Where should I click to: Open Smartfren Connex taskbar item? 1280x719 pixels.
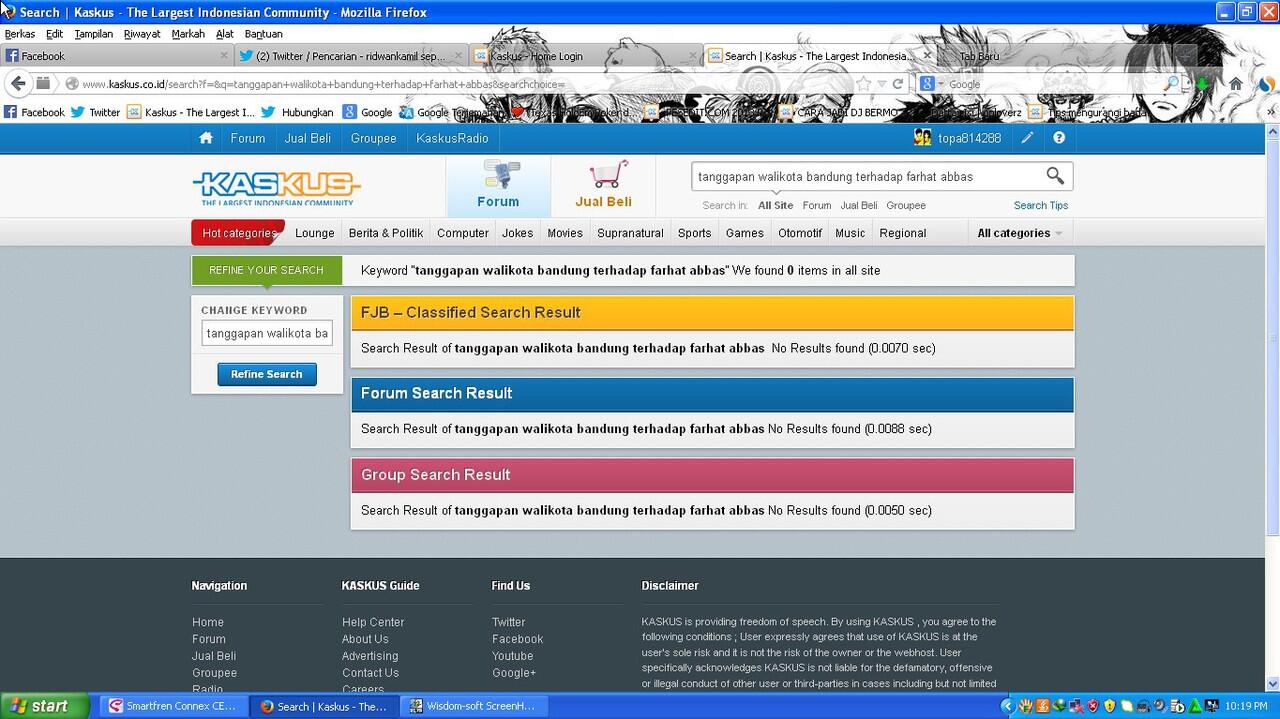point(173,706)
